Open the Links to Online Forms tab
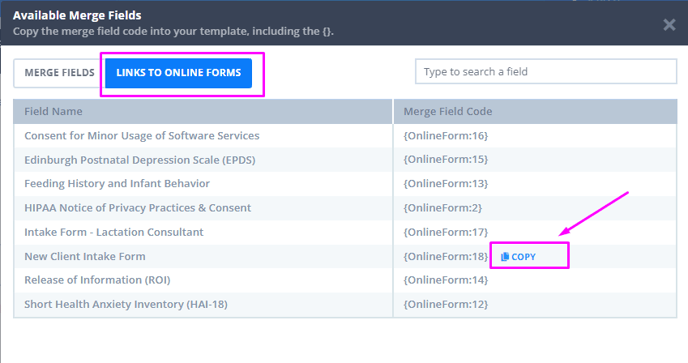This screenshot has height=363, width=688. pos(179,73)
